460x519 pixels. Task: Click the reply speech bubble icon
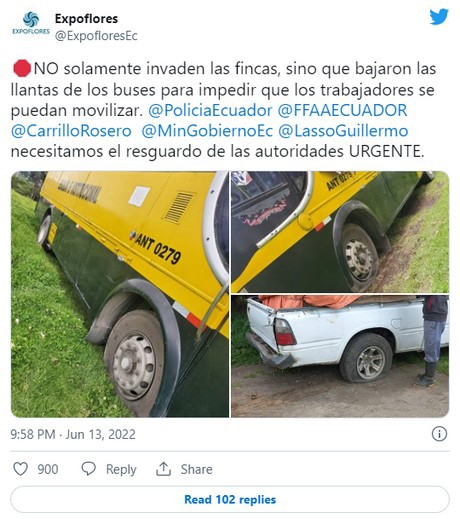pyautogui.click(x=88, y=469)
